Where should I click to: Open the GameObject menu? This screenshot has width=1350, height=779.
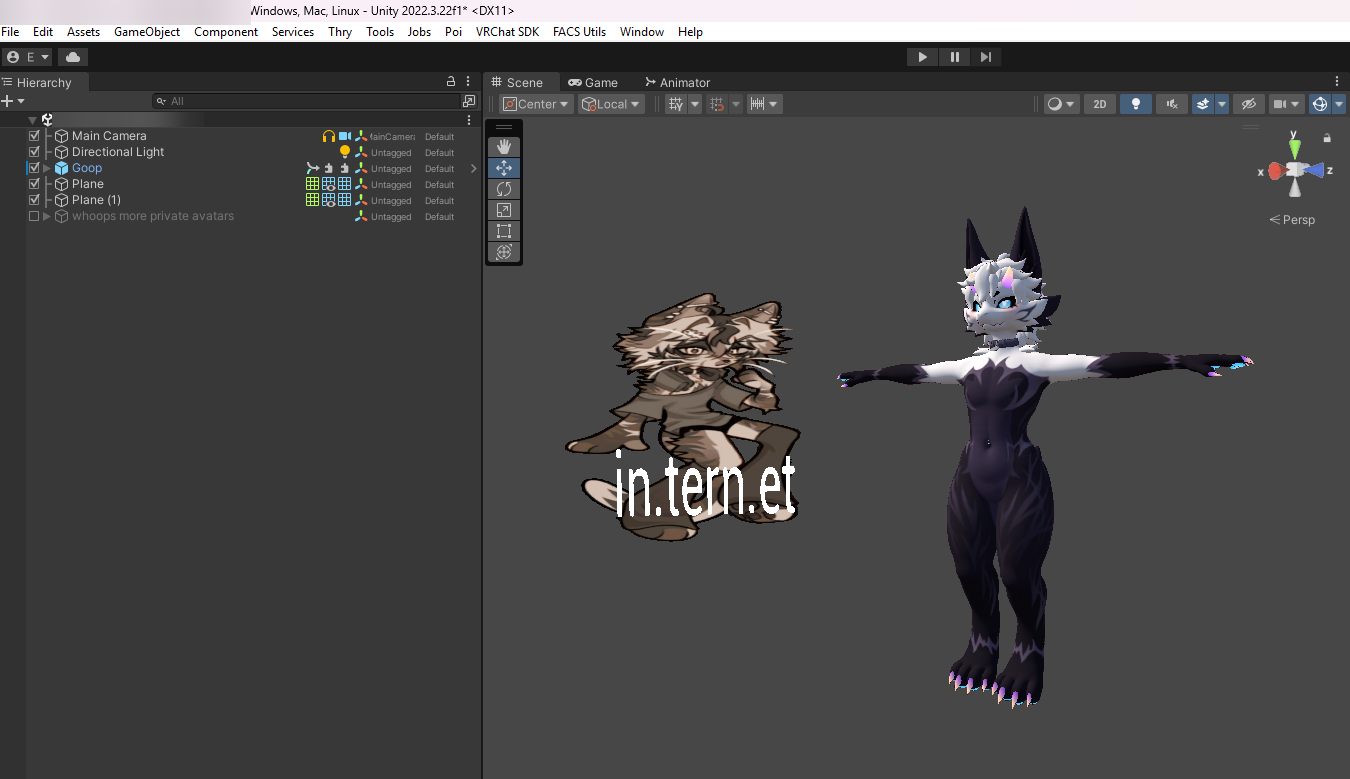[147, 32]
